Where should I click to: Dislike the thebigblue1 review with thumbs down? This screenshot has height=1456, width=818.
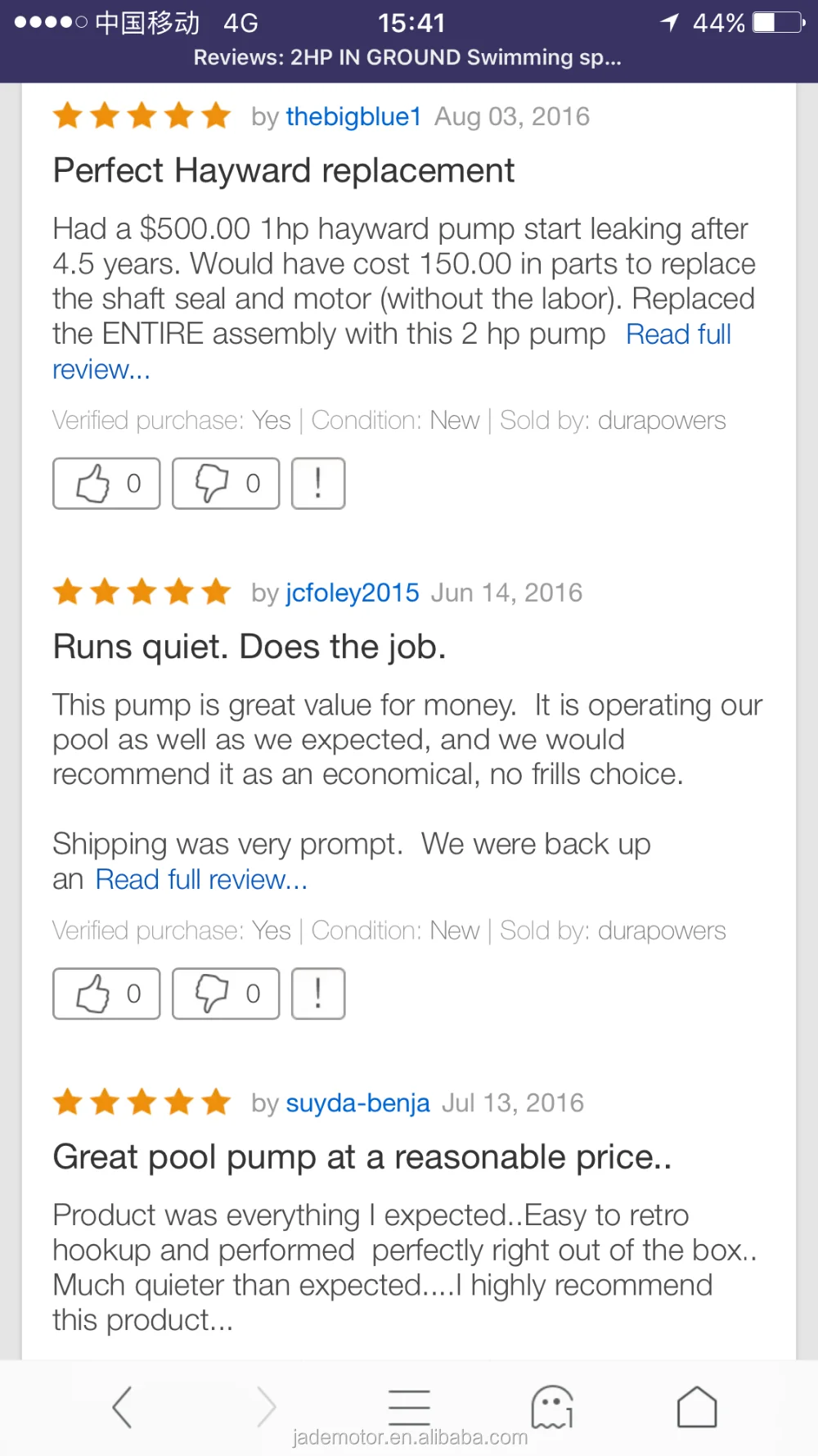pyautogui.click(x=226, y=484)
